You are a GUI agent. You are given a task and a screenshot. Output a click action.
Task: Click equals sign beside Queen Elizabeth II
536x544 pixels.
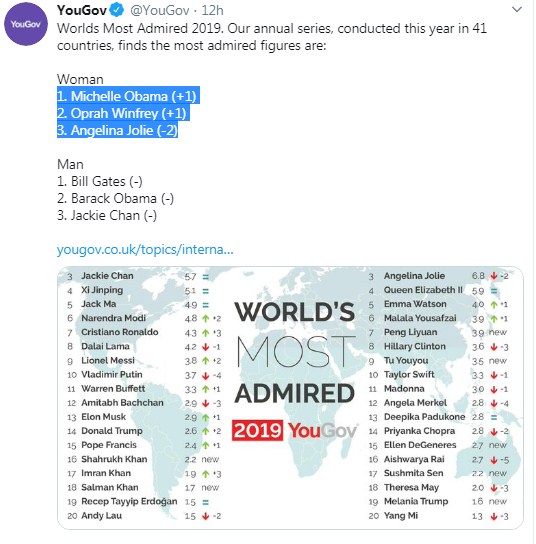494,291
